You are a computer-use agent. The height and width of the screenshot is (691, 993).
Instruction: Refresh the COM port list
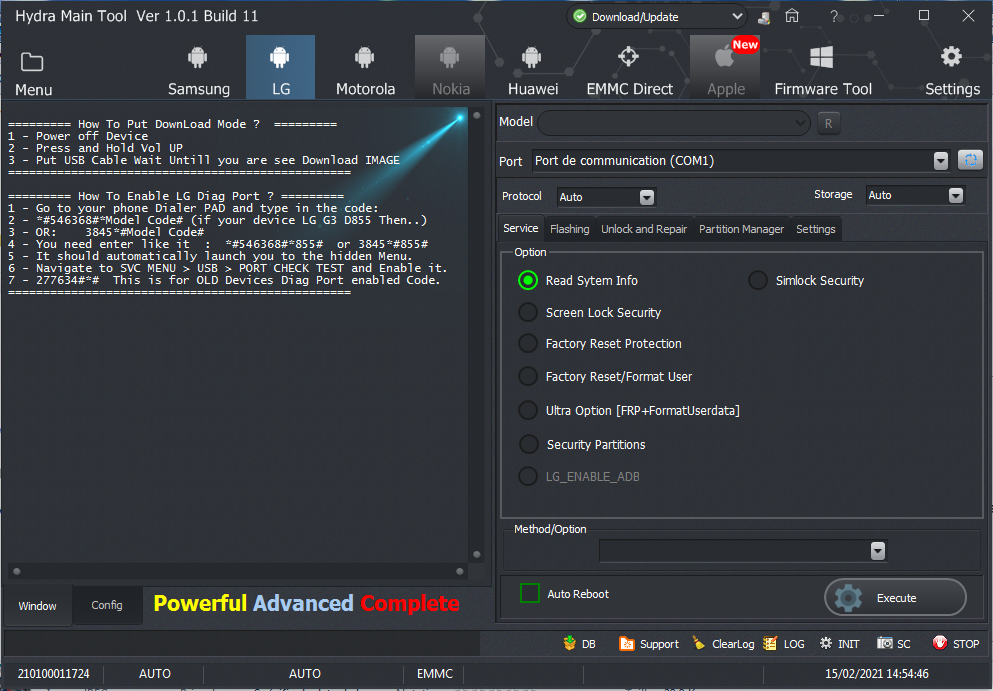pos(970,160)
